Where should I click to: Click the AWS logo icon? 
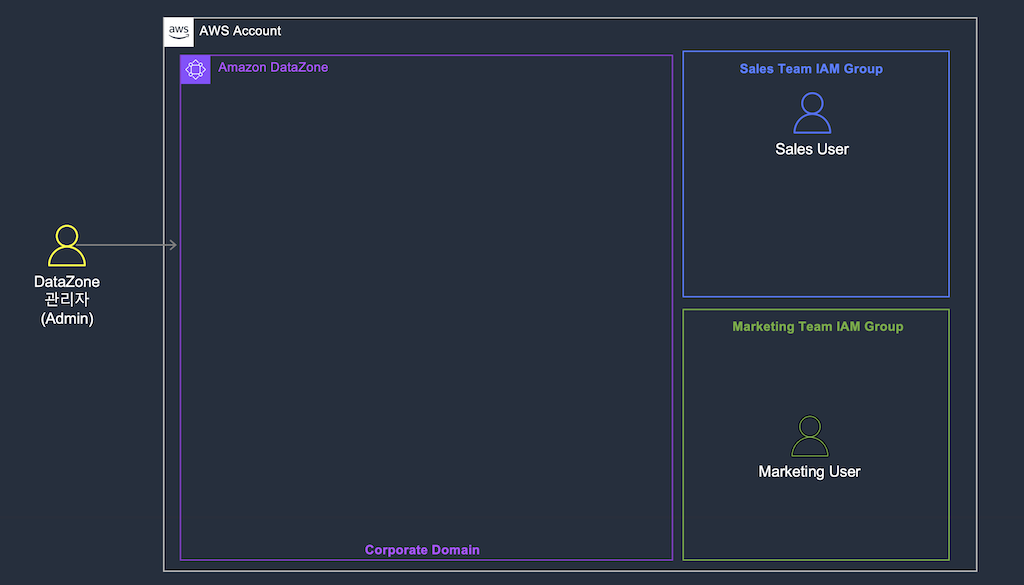point(178,32)
